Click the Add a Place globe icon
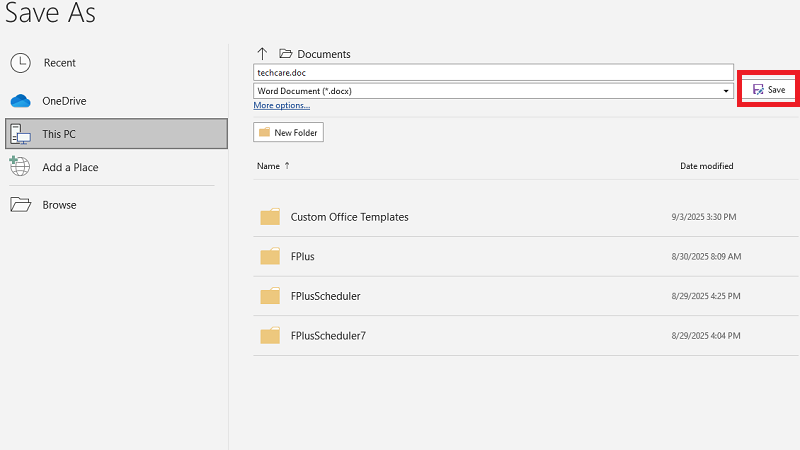The height and width of the screenshot is (450, 800). [x=20, y=167]
